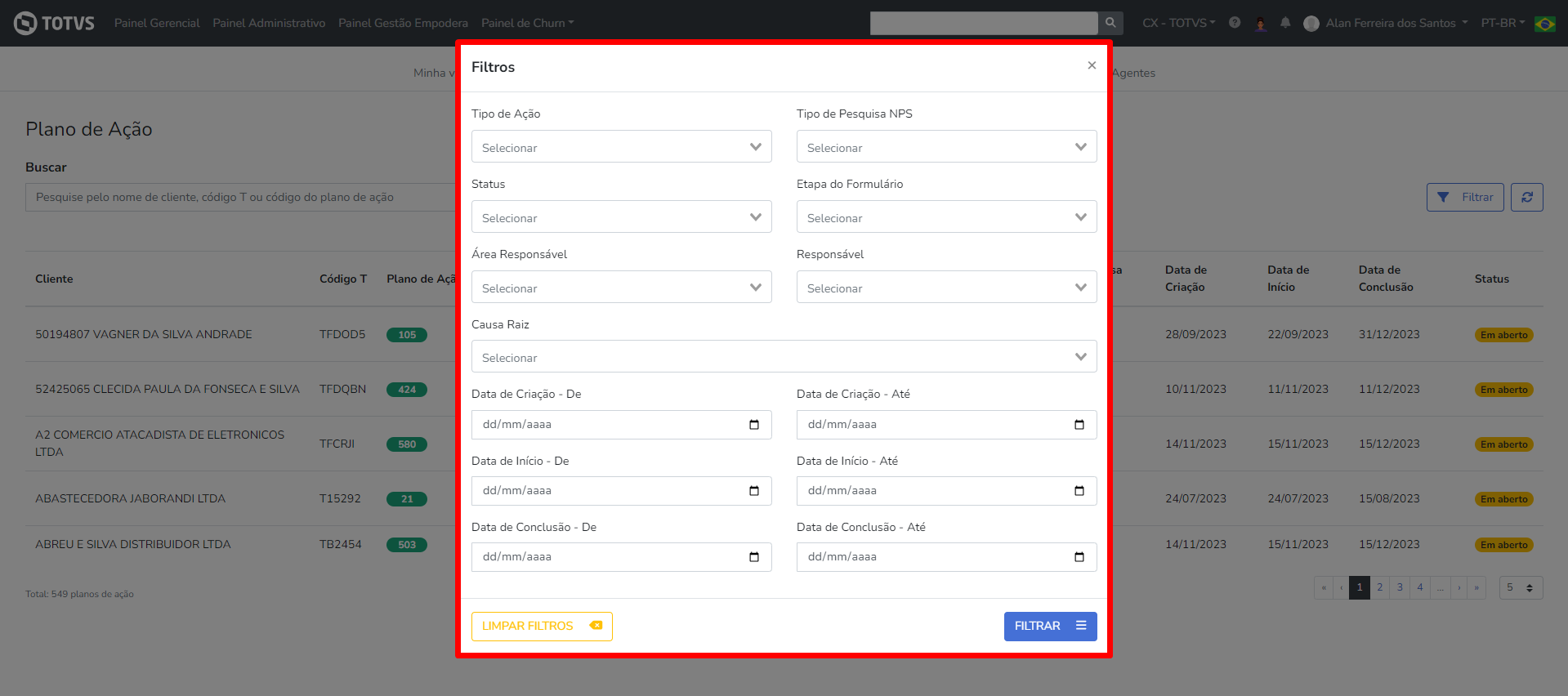The width and height of the screenshot is (1568, 696).
Task: Open calendar picker for Data de Criação - De
Action: coord(754,425)
